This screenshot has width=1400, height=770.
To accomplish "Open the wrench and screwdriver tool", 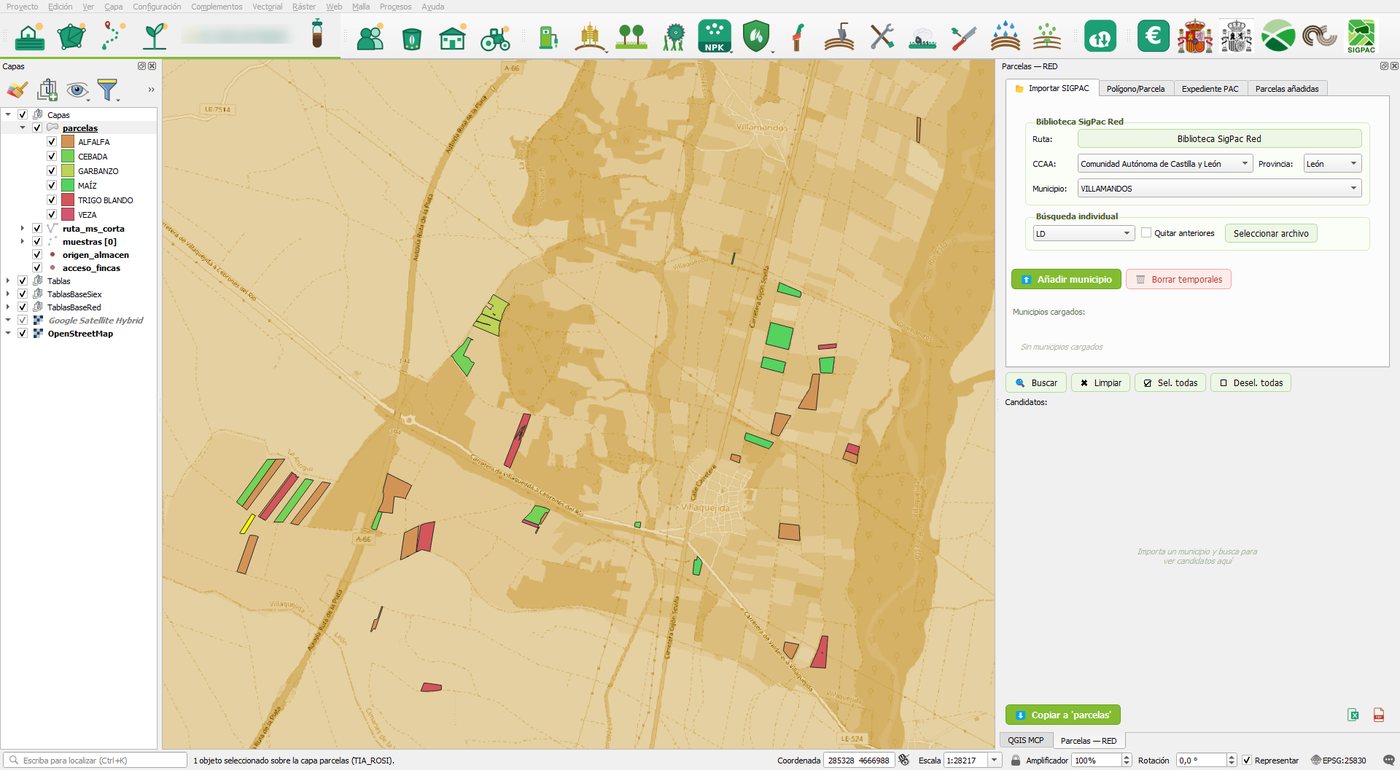I will tap(881, 38).
